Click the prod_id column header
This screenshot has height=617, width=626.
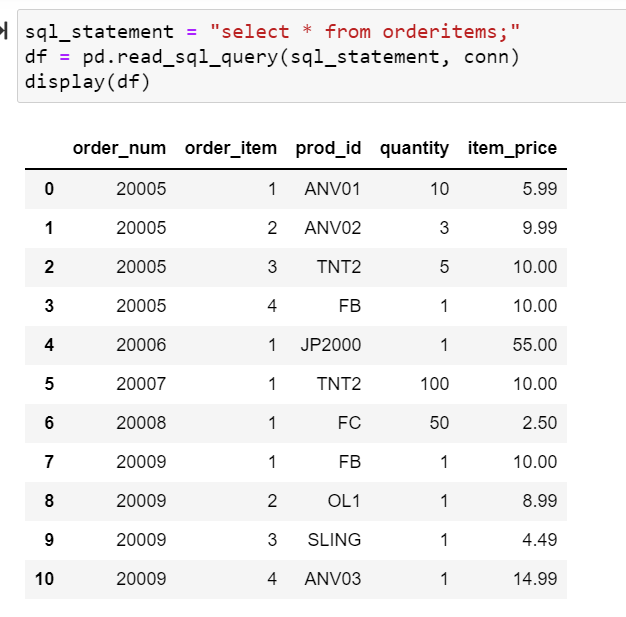(x=328, y=148)
